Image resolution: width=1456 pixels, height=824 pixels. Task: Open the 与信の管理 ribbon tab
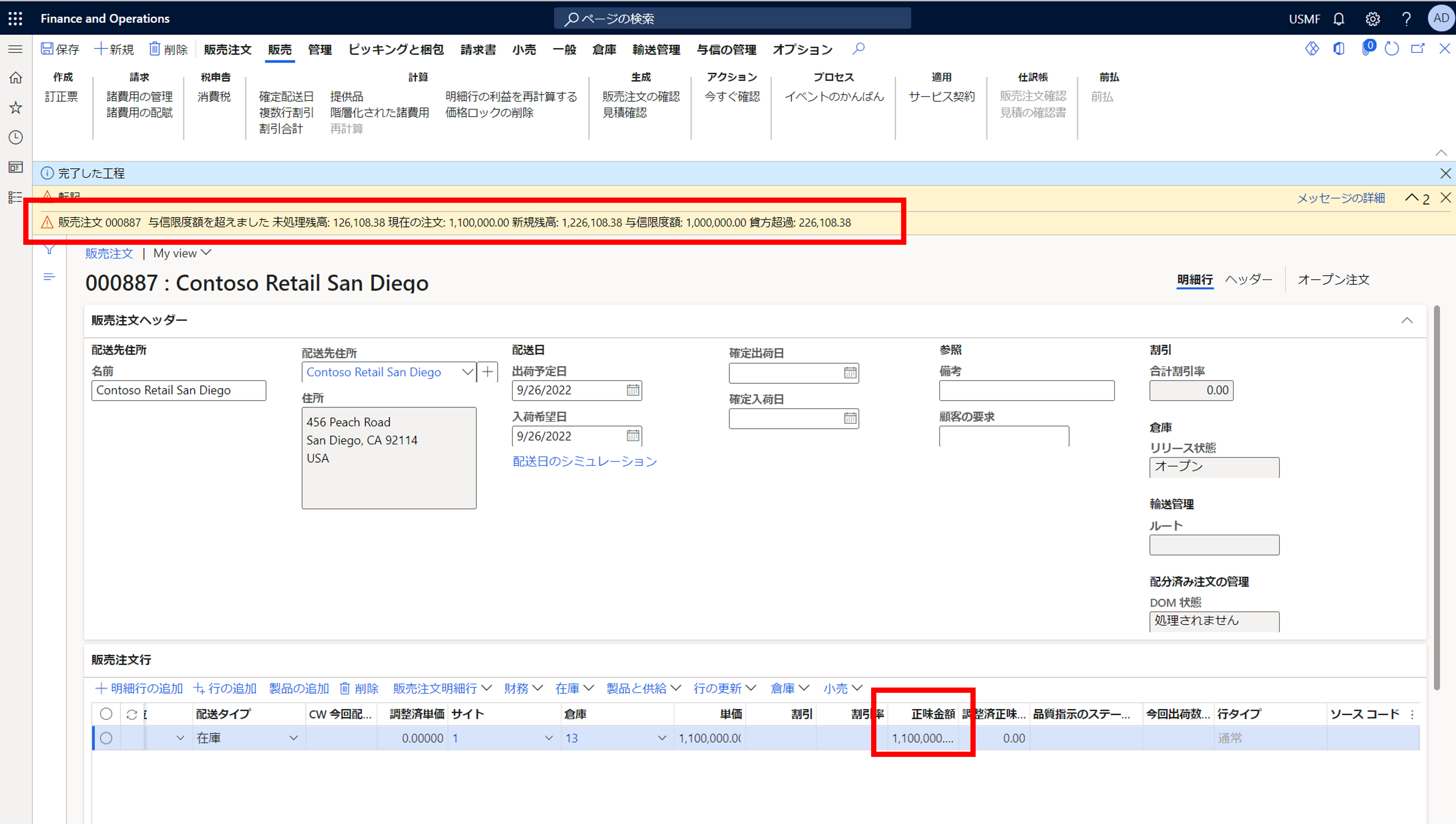726,50
